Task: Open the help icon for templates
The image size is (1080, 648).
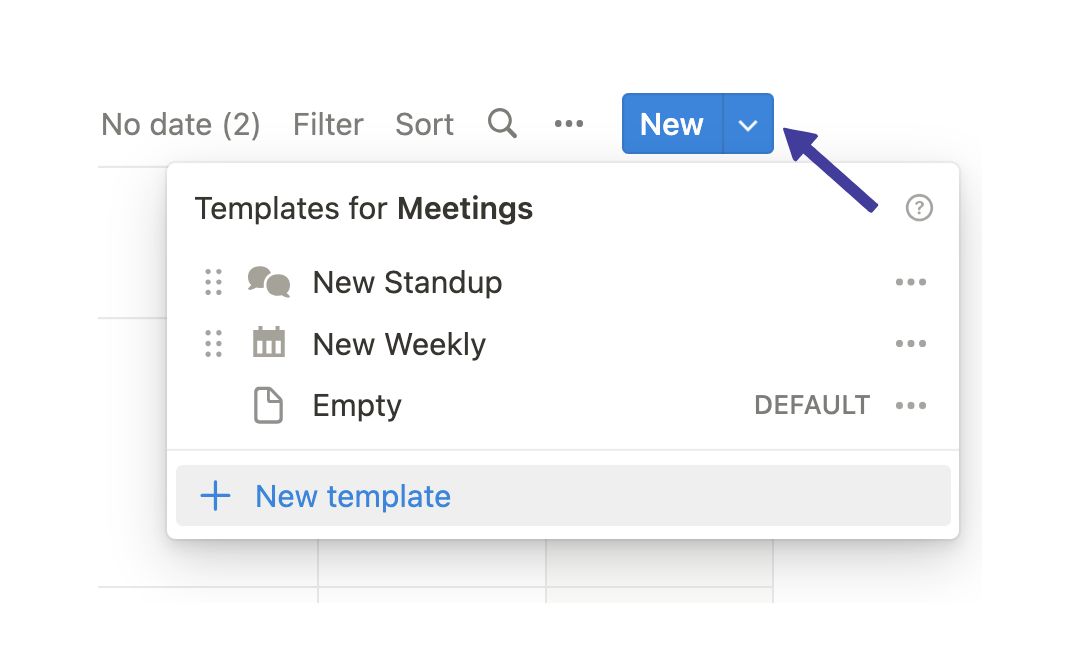Action: (918, 208)
